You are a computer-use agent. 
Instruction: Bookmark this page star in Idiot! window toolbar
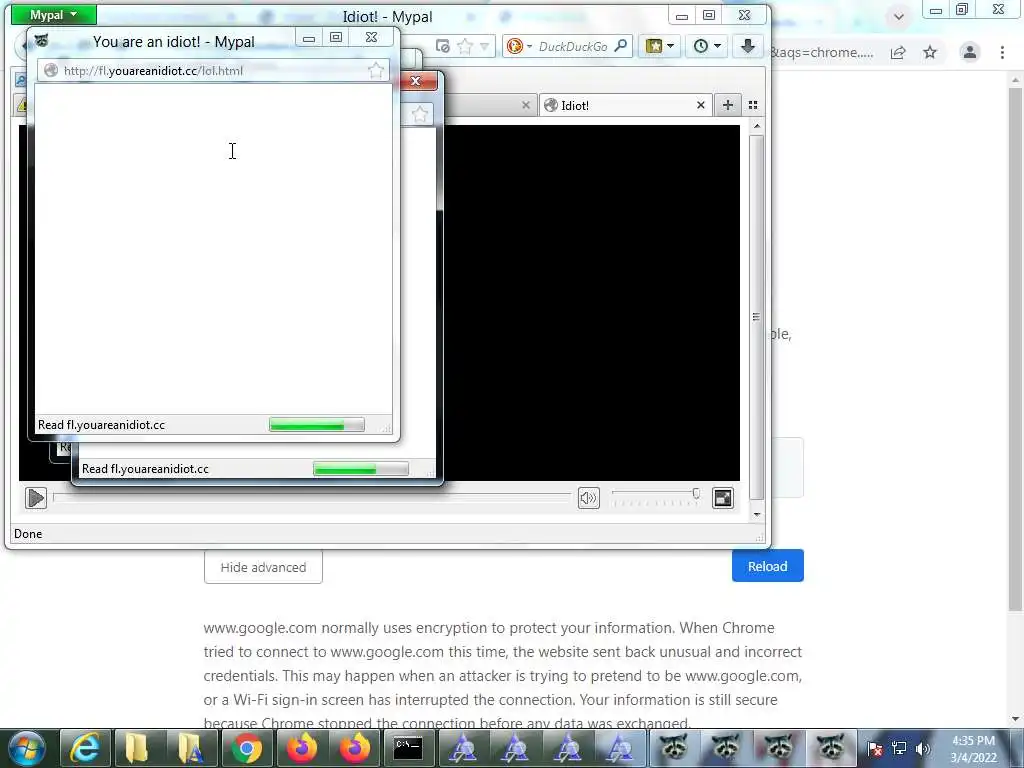464,46
